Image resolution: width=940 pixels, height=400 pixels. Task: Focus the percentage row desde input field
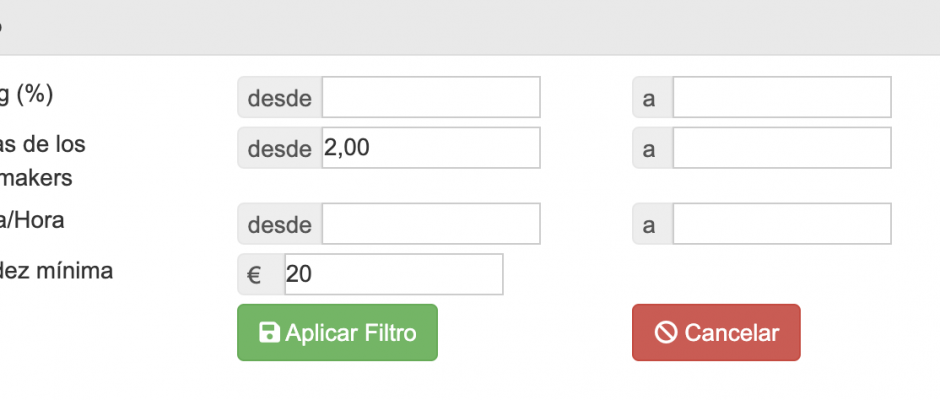tap(431, 97)
